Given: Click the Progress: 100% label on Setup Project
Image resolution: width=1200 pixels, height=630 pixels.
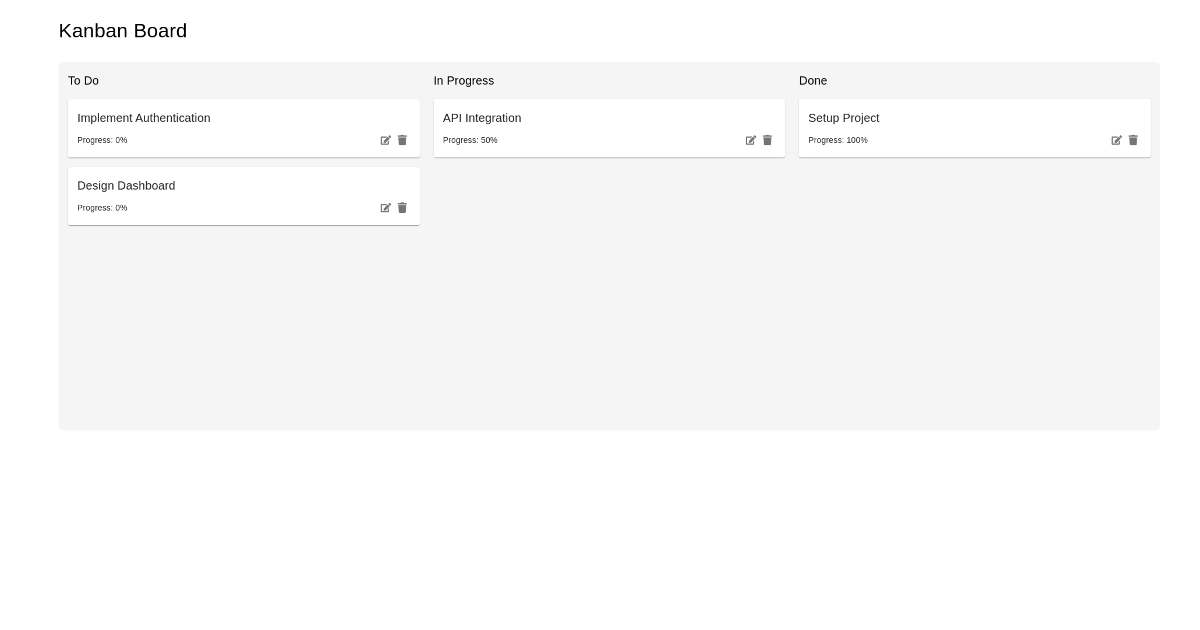Looking at the screenshot, I should (838, 140).
